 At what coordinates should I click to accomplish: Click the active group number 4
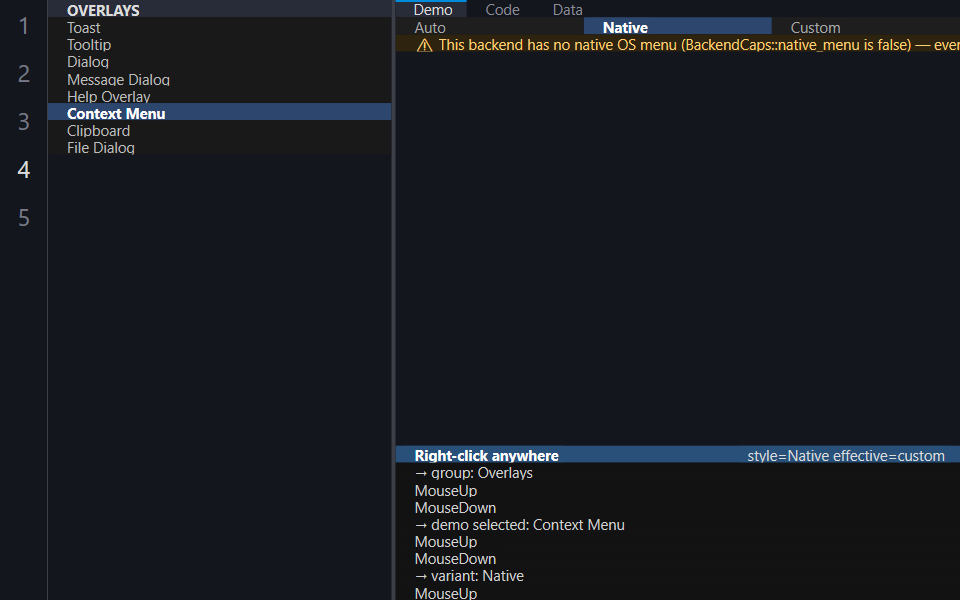24,170
